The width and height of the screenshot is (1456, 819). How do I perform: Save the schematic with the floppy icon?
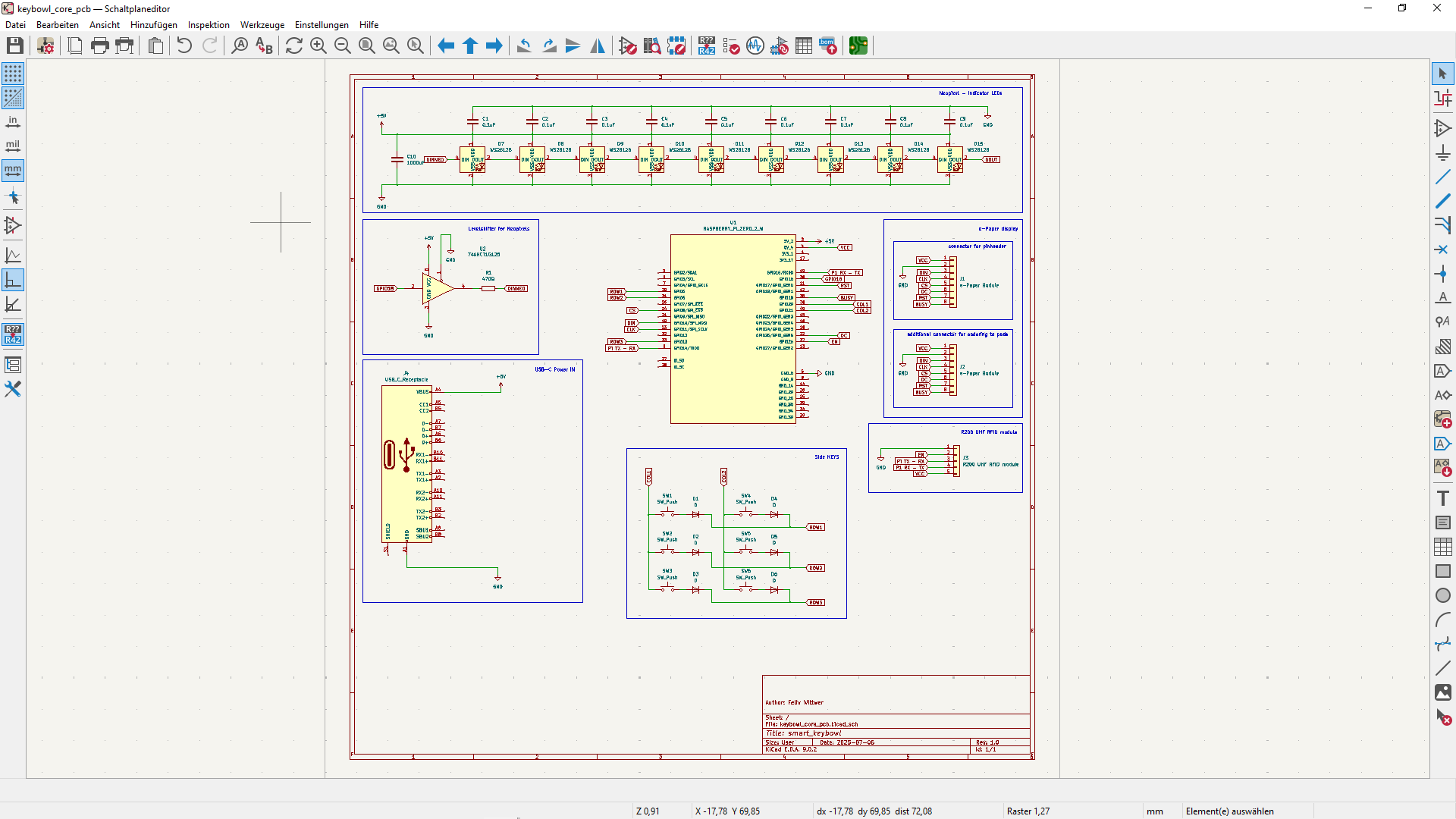click(x=14, y=46)
